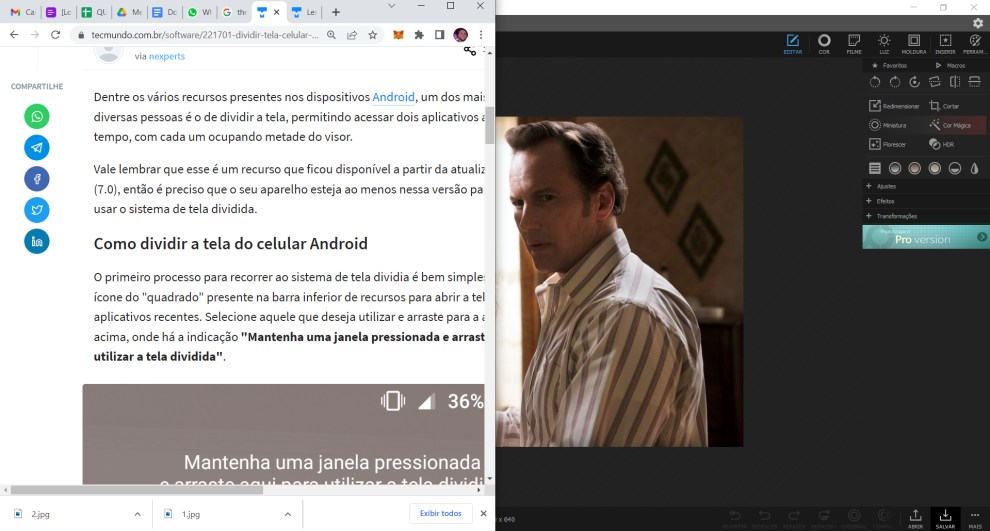The height and width of the screenshot is (531, 990).
Task: Open the Chrome extensions puzzle icon
Action: 419,35
